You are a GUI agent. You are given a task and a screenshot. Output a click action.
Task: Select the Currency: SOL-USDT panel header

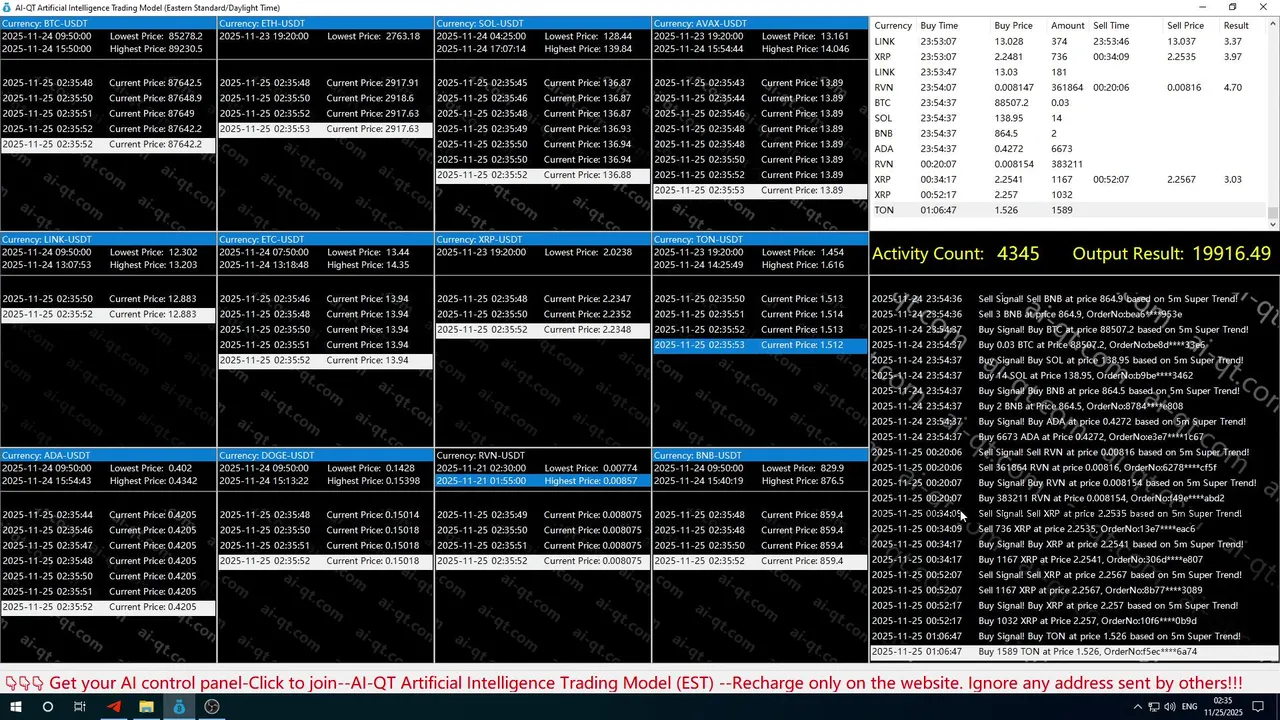click(543, 23)
